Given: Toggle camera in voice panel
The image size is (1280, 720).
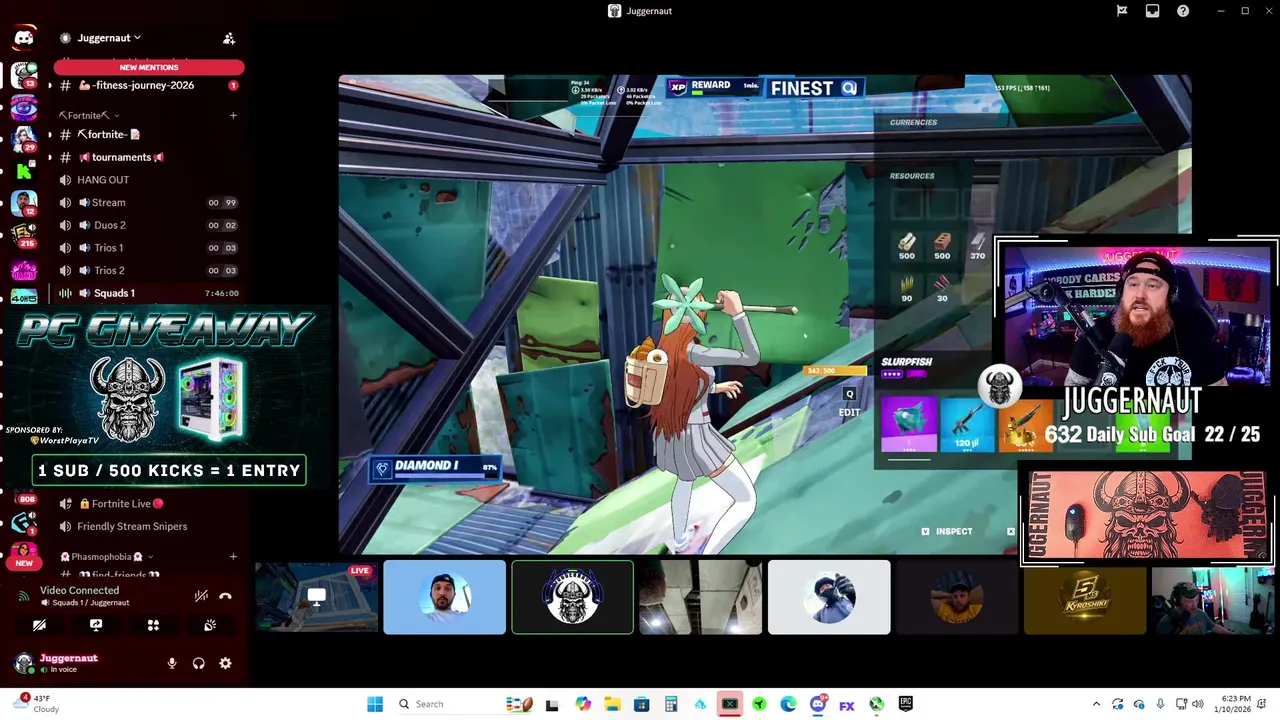Looking at the screenshot, I should (x=39, y=625).
